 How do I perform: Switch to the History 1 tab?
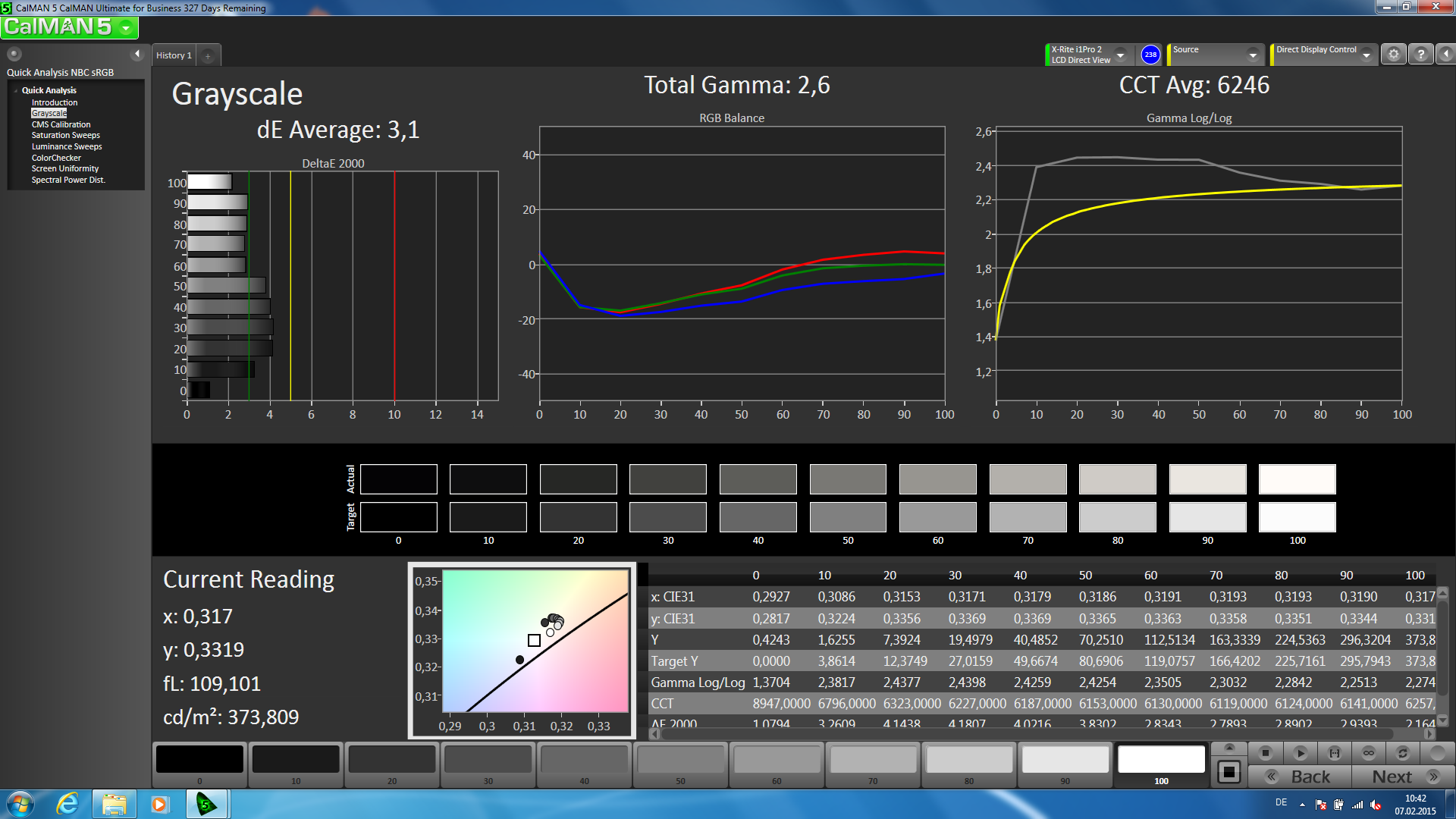pyautogui.click(x=174, y=55)
